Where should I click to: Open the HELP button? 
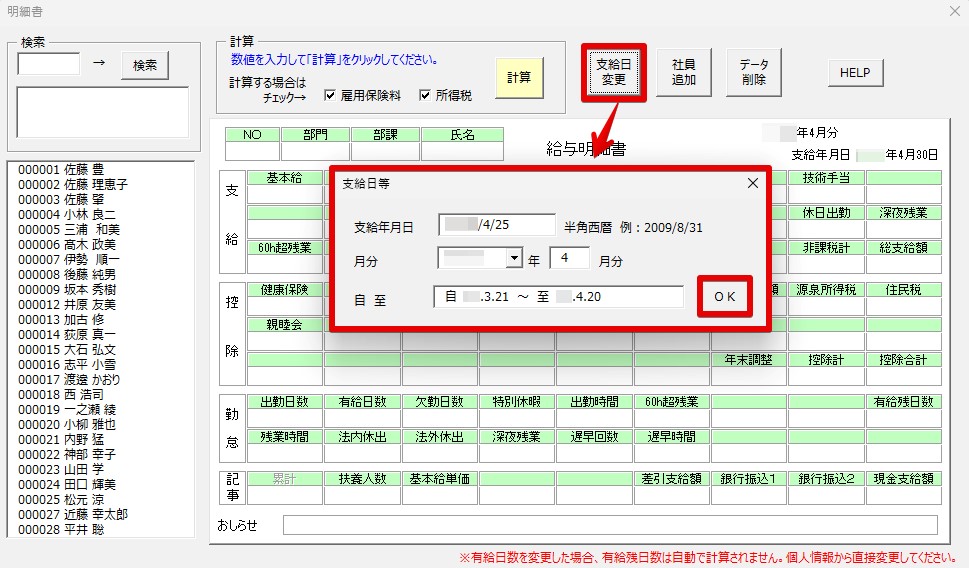pos(855,73)
